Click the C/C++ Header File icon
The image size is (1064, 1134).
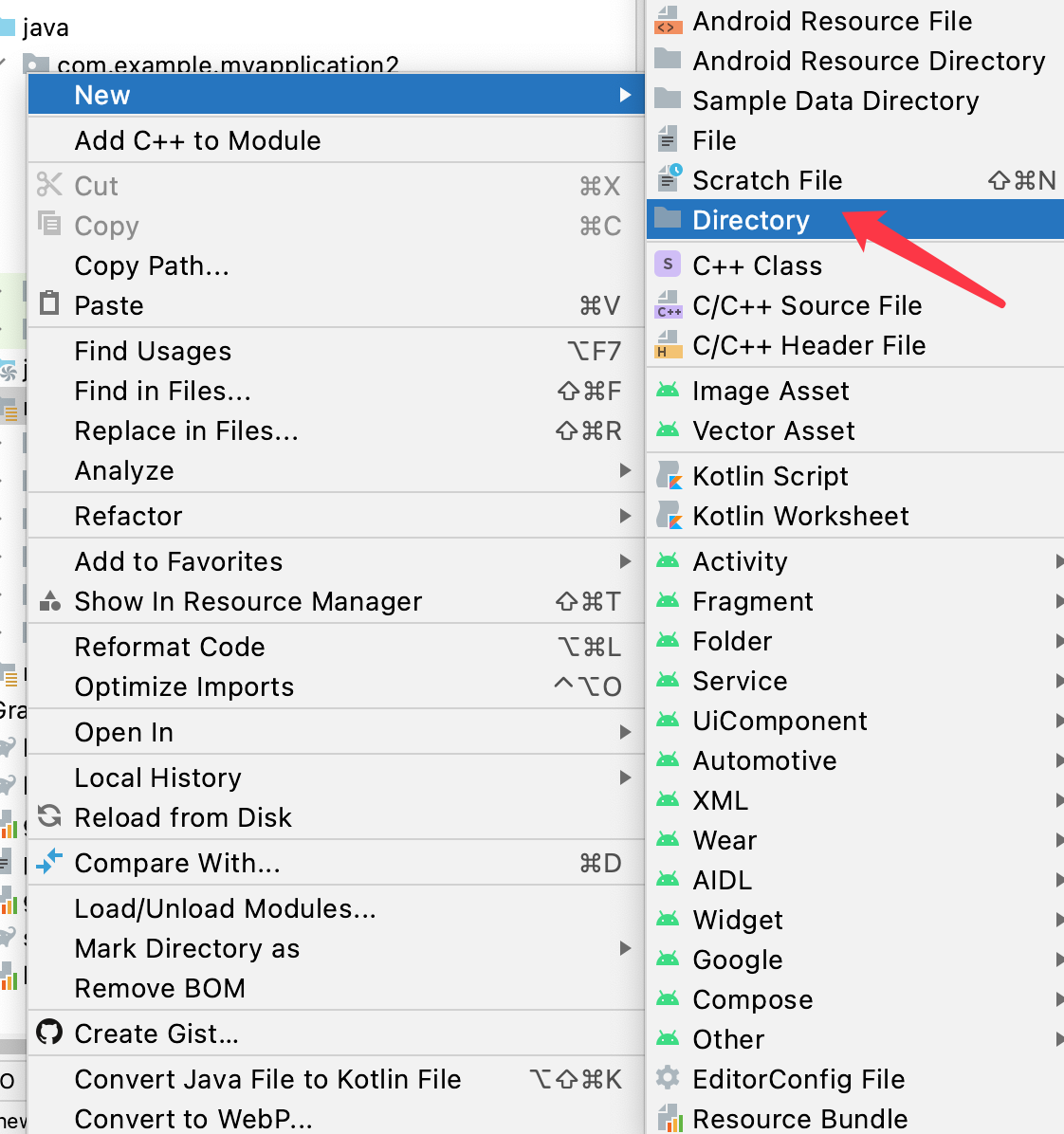pos(668,345)
